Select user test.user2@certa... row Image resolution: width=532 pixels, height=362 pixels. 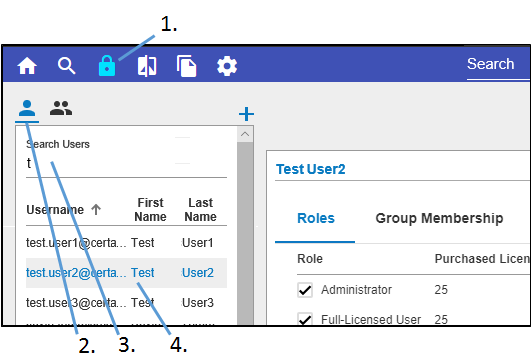pos(126,273)
